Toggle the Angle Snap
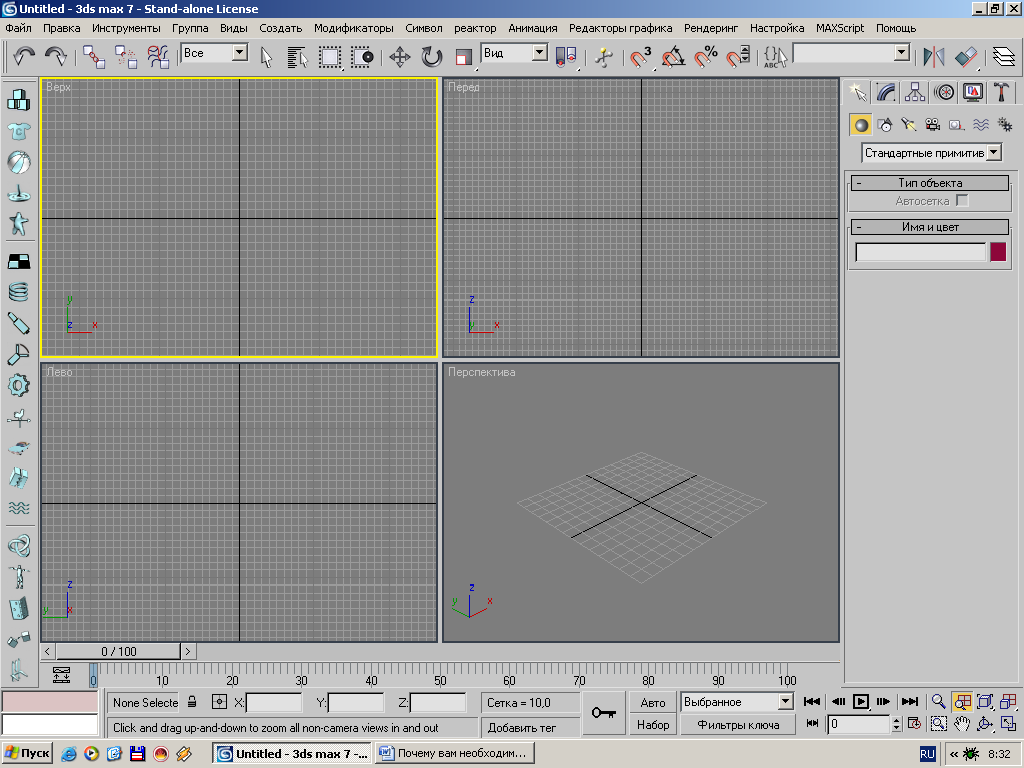The height and width of the screenshot is (768, 1024). (673, 56)
